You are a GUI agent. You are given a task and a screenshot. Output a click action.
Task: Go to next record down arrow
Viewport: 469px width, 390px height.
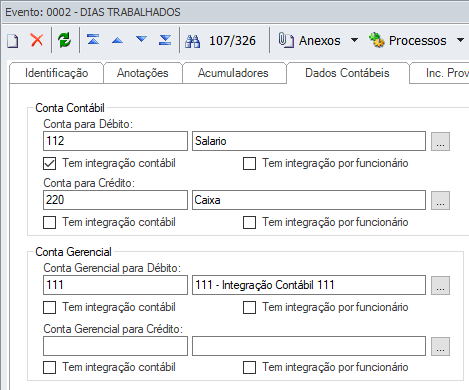[x=141, y=39]
